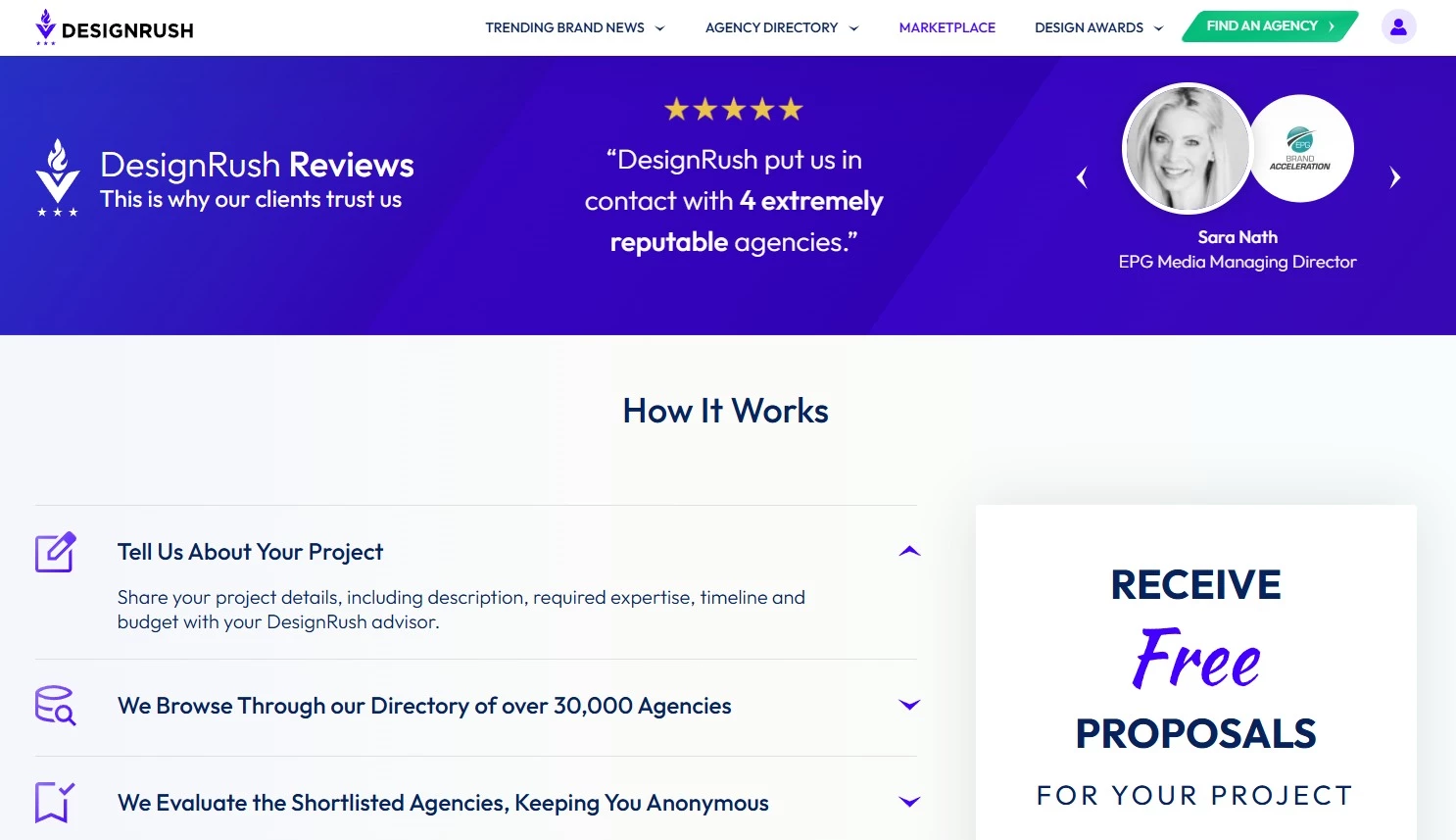
Task: Click 'DesignRush Reviews' banner title
Action: coord(257,165)
